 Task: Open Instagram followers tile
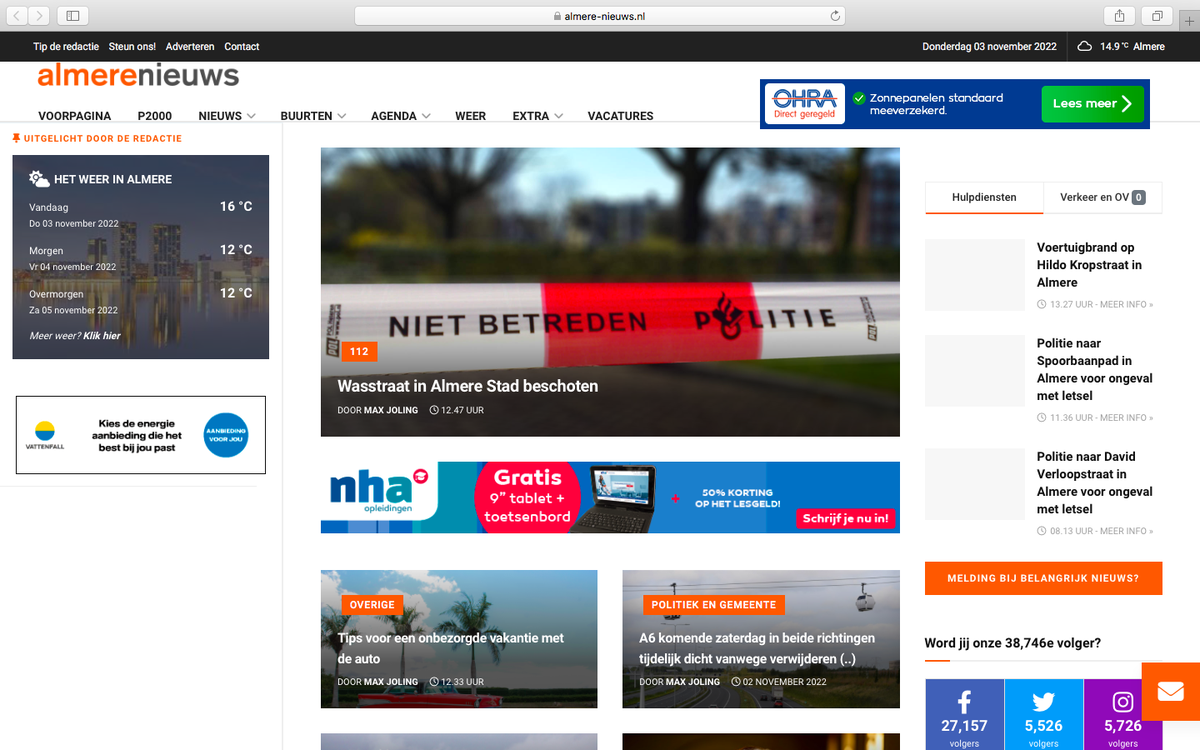point(1123,714)
